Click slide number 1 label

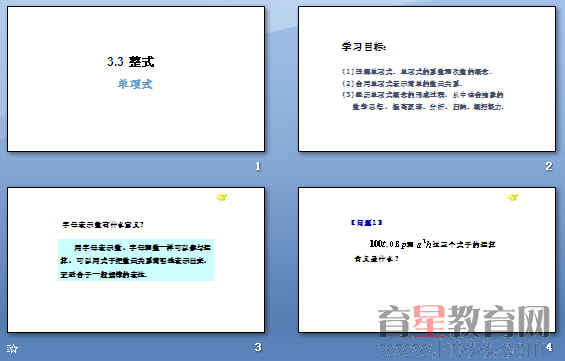click(x=258, y=166)
